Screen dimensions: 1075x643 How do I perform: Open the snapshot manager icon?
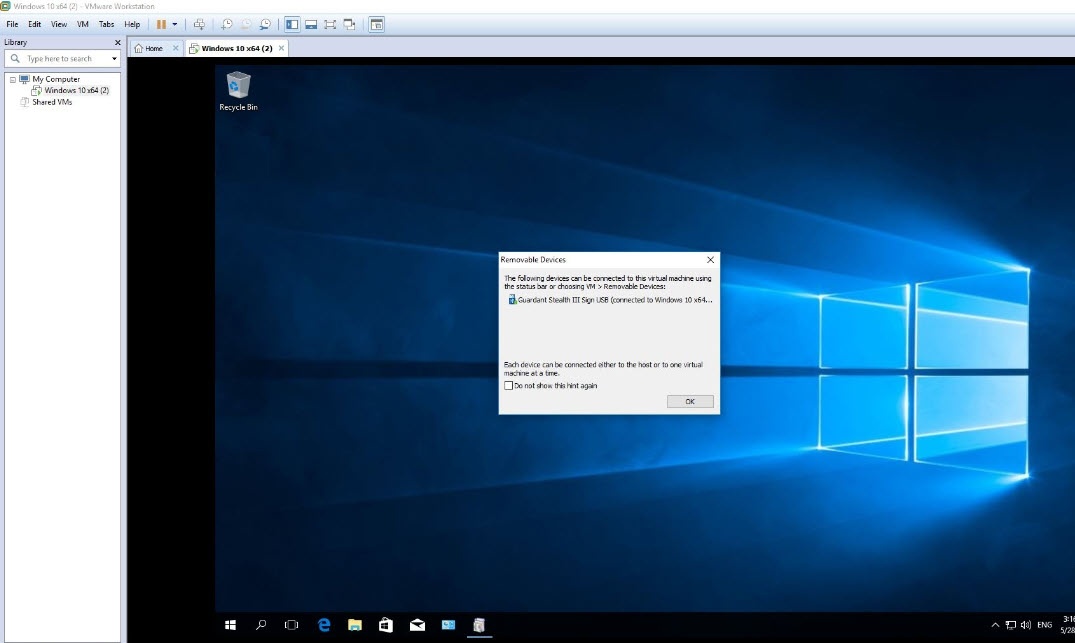point(265,24)
